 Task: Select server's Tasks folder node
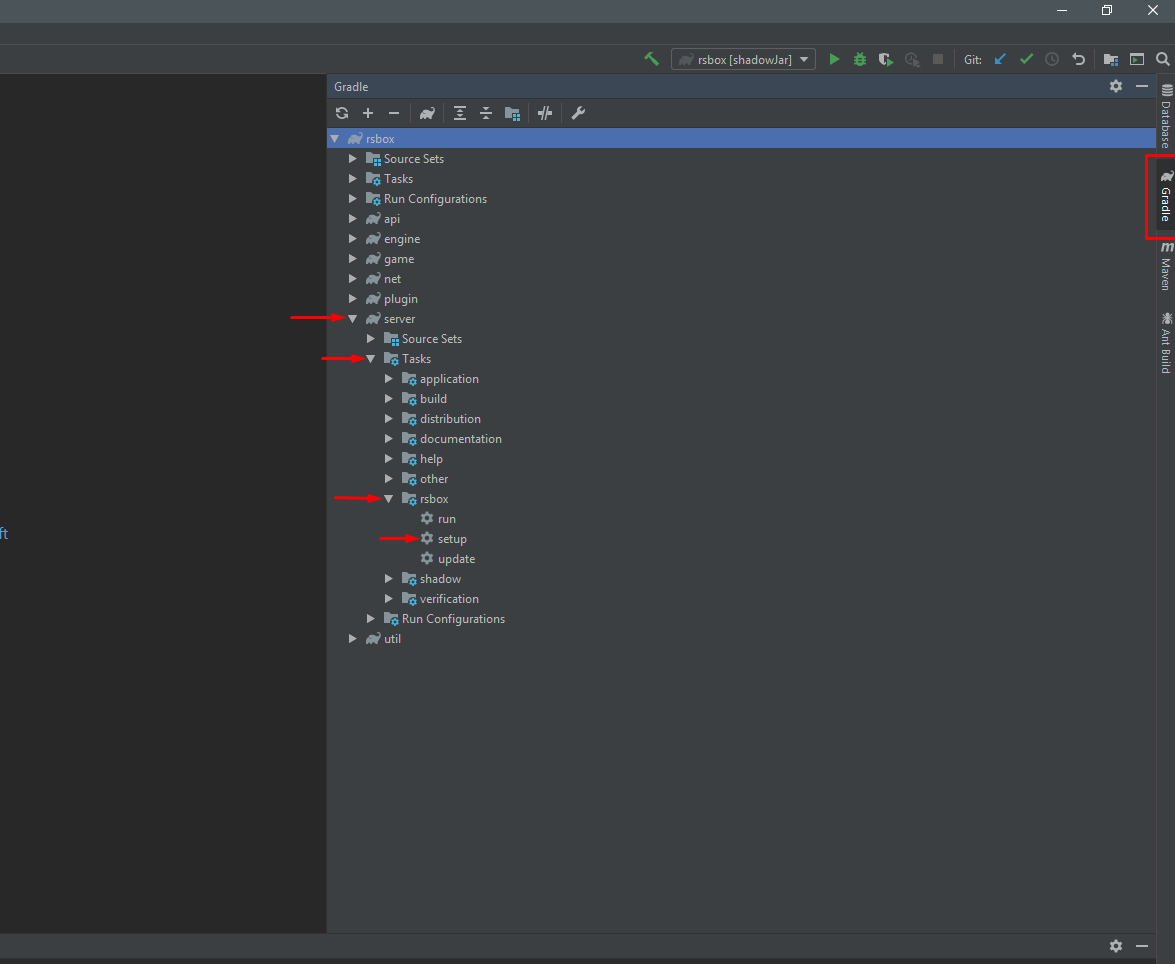416,359
